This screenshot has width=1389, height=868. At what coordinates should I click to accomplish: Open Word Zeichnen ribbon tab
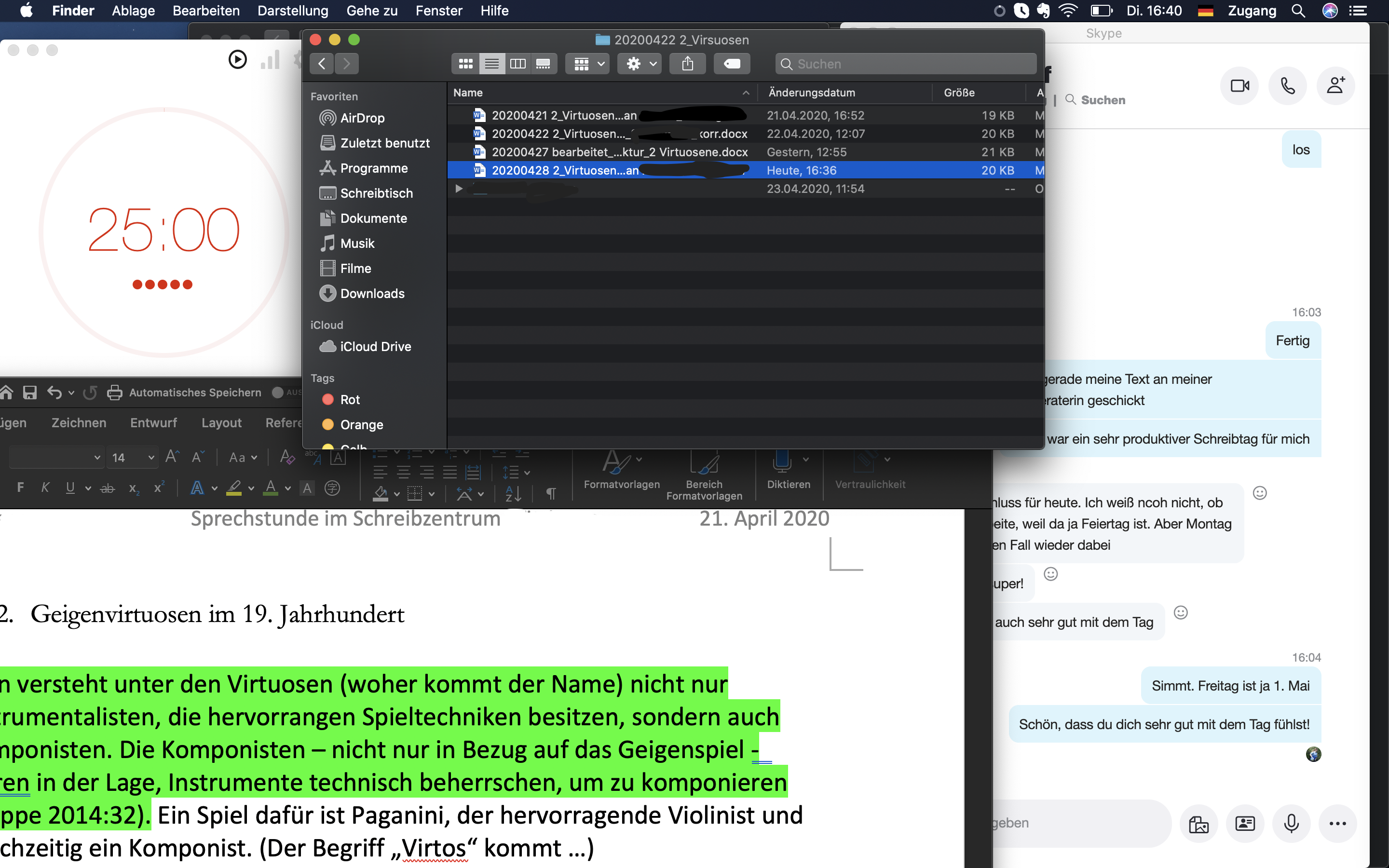click(79, 422)
